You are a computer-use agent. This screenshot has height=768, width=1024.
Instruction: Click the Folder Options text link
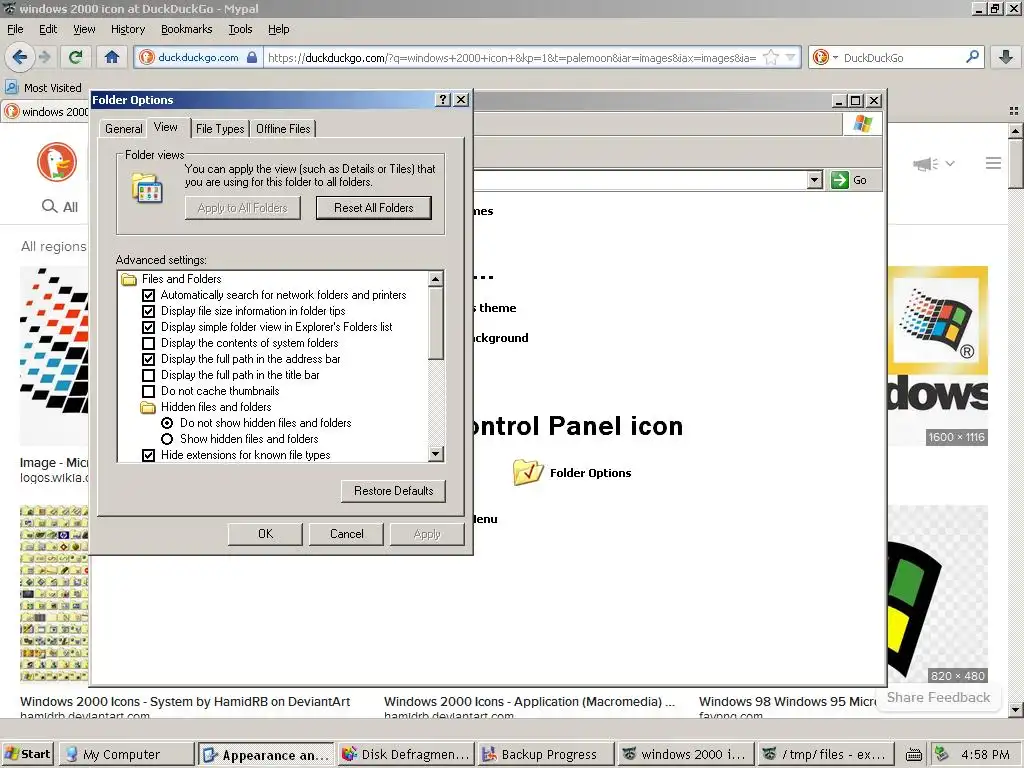coord(590,473)
